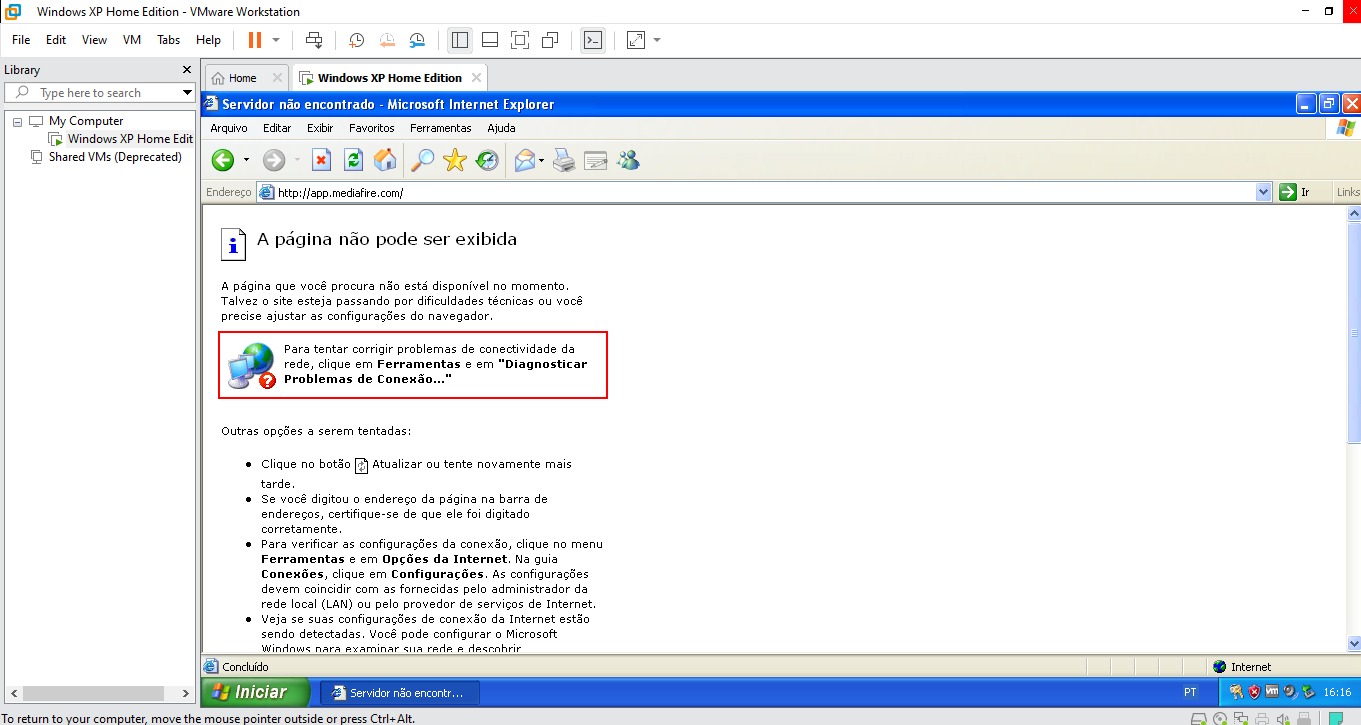Click the VMware Tools tray icon
The image size is (1361, 725).
[x=1272, y=692]
